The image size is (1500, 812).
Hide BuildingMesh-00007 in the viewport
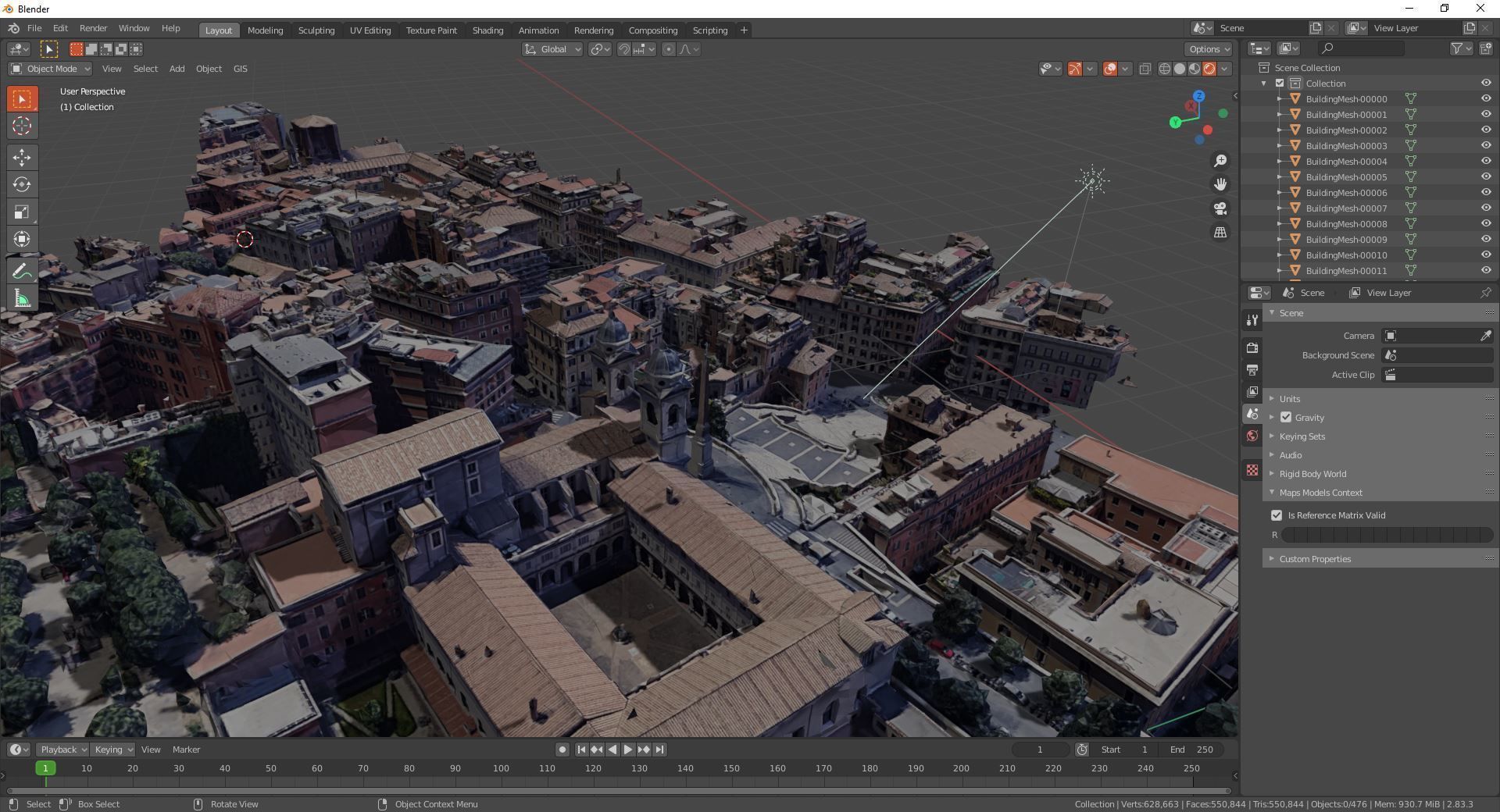[x=1486, y=208]
